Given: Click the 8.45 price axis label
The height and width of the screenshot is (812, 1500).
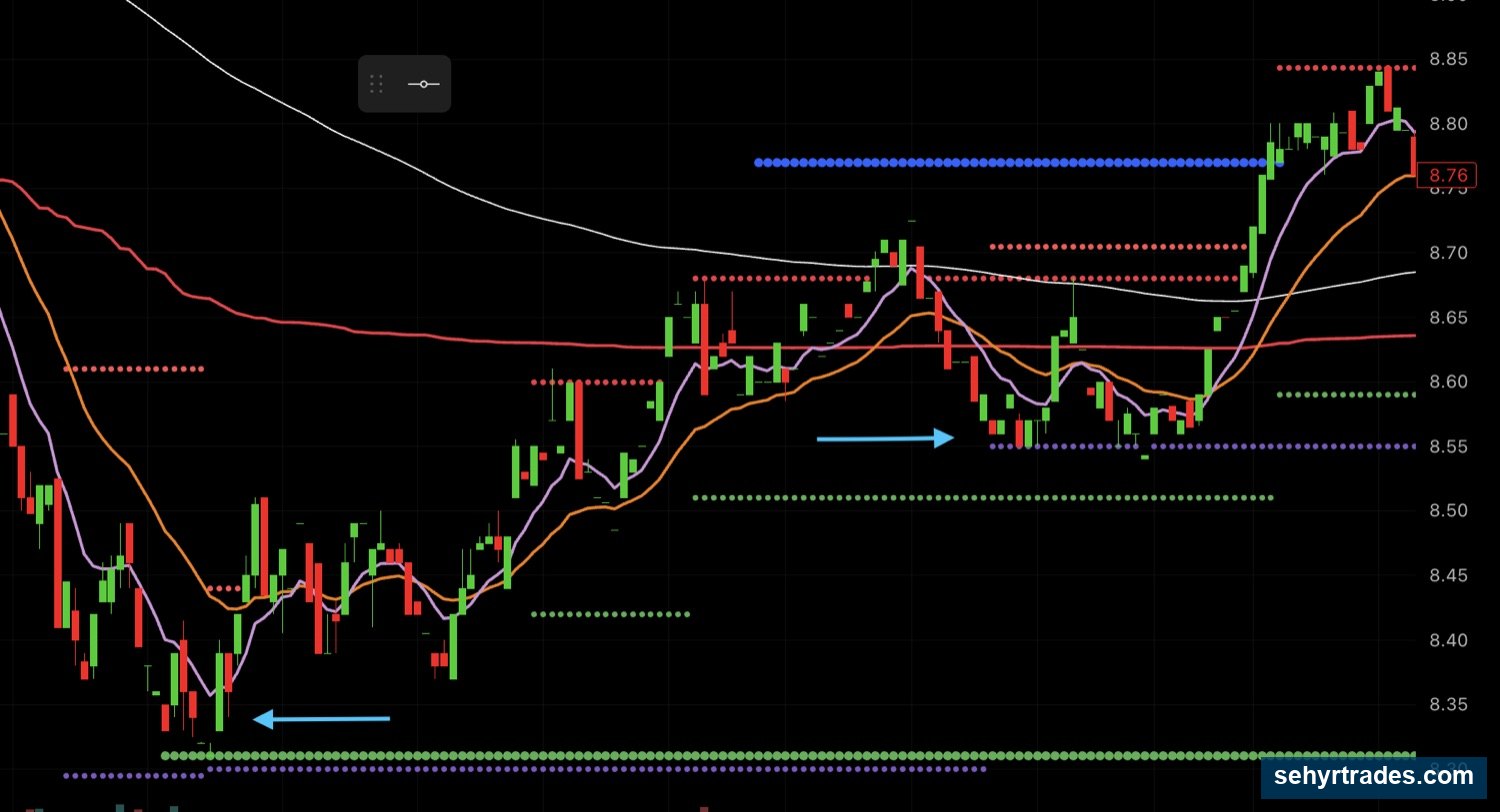Looking at the screenshot, I should click(x=1448, y=575).
